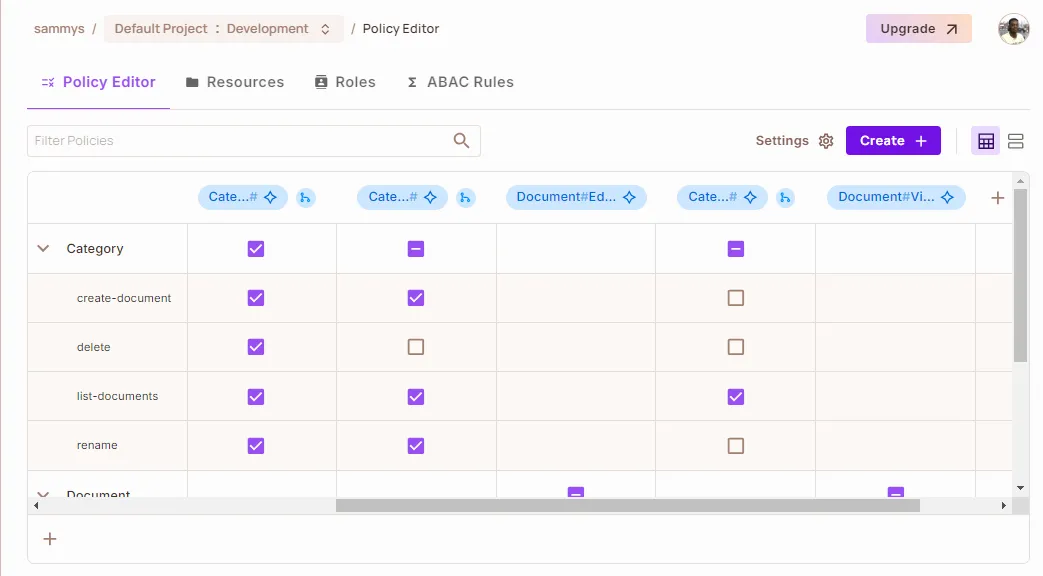
Task: Click the Create button
Action: [x=893, y=141]
